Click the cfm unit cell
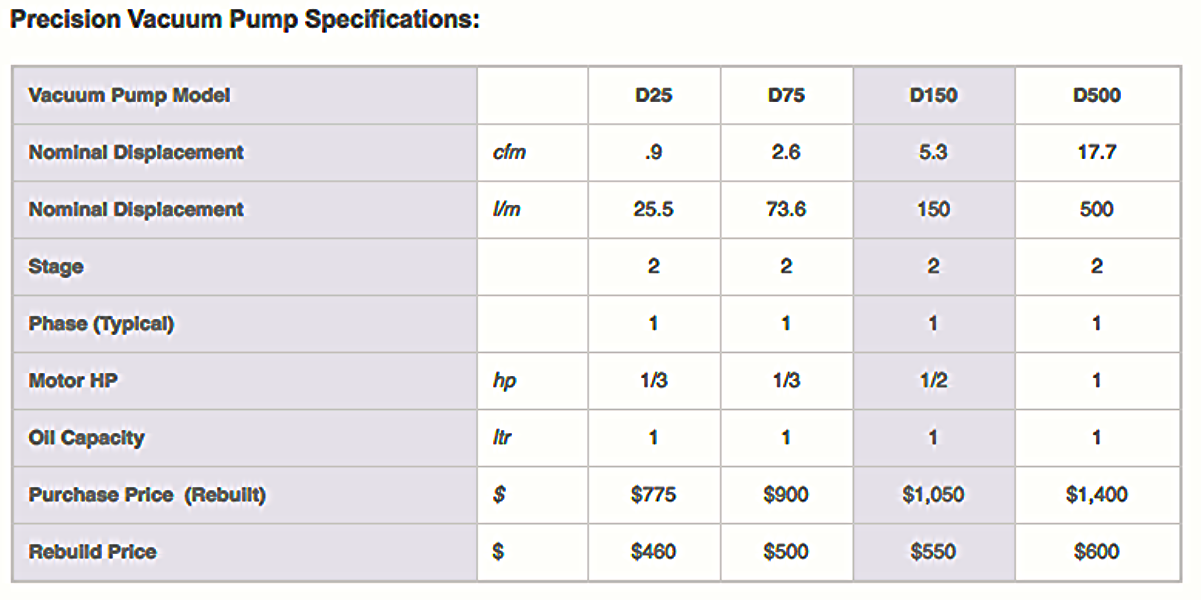 tap(510, 153)
